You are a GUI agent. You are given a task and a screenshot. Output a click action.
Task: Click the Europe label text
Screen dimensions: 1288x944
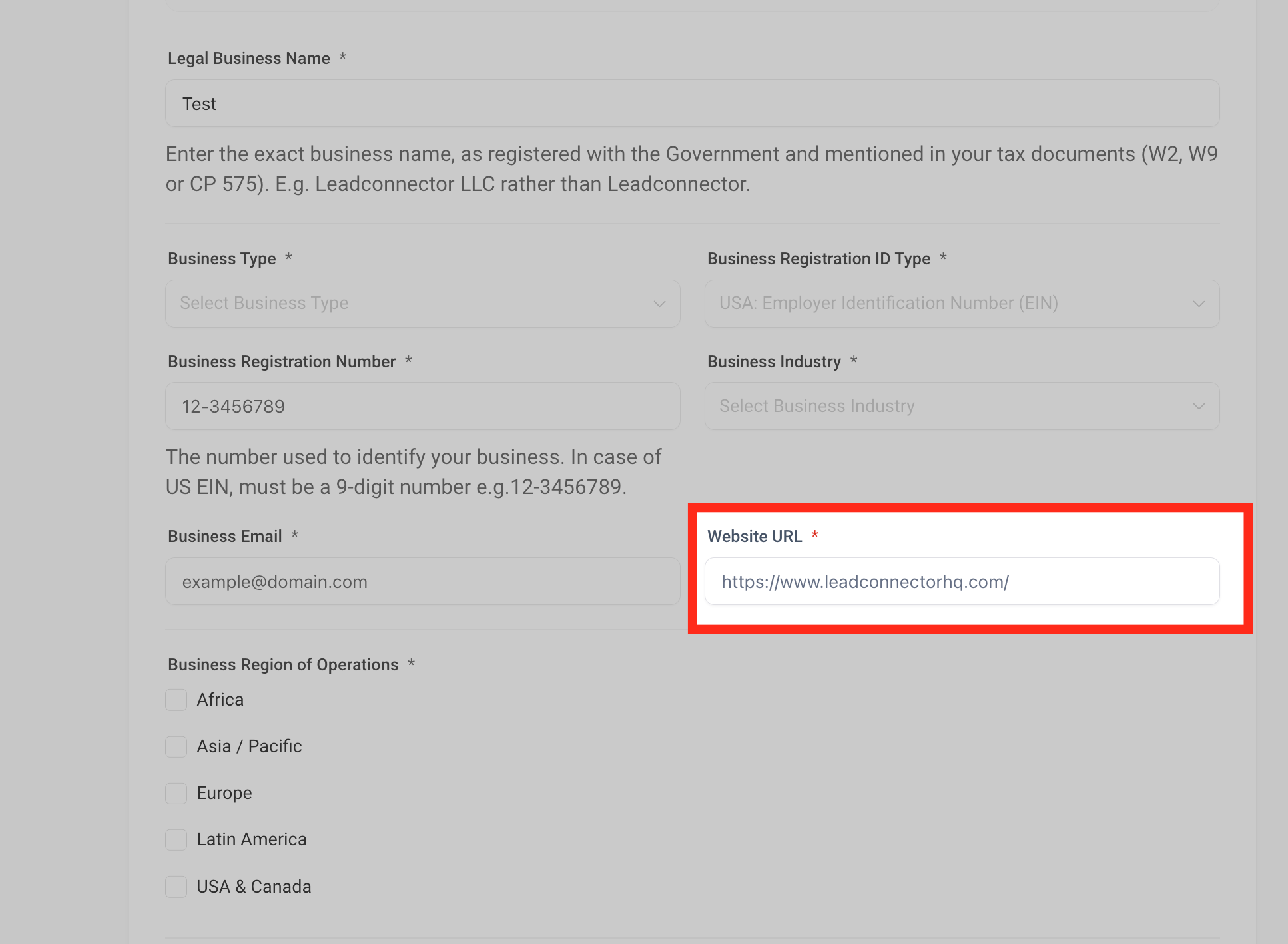224,793
